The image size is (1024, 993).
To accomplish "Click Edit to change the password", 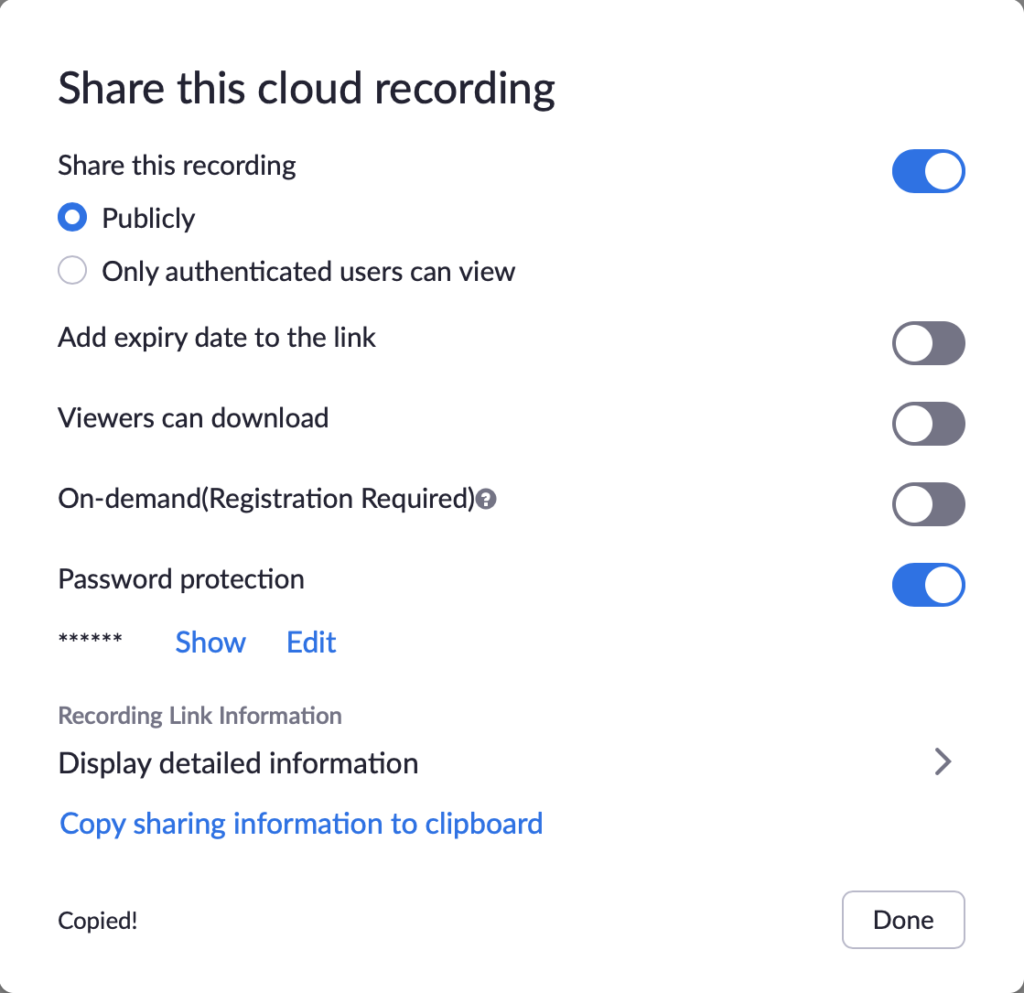I will [311, 642].
